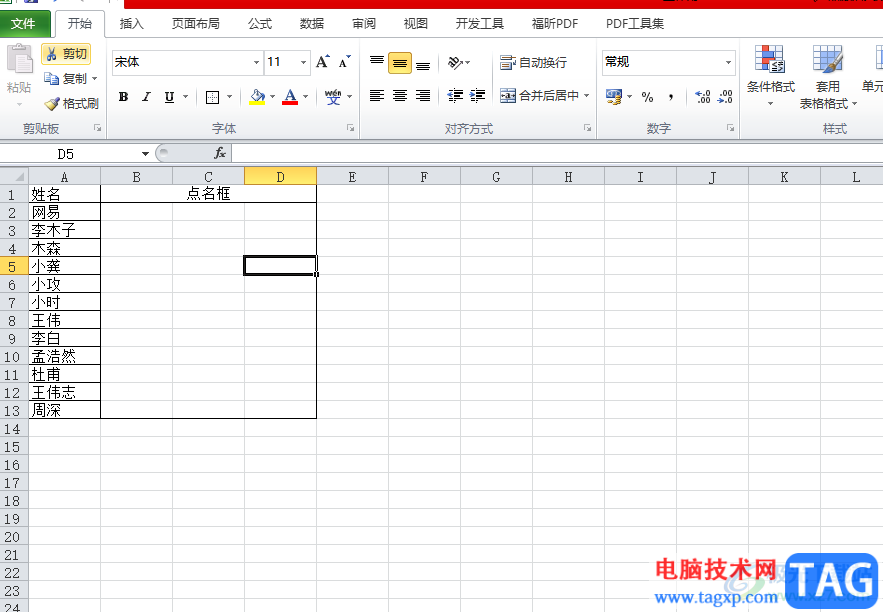The width and height of the screenshot is (883, 612).
Task: Click the increase decimal icon
Action: pos(702,97)
